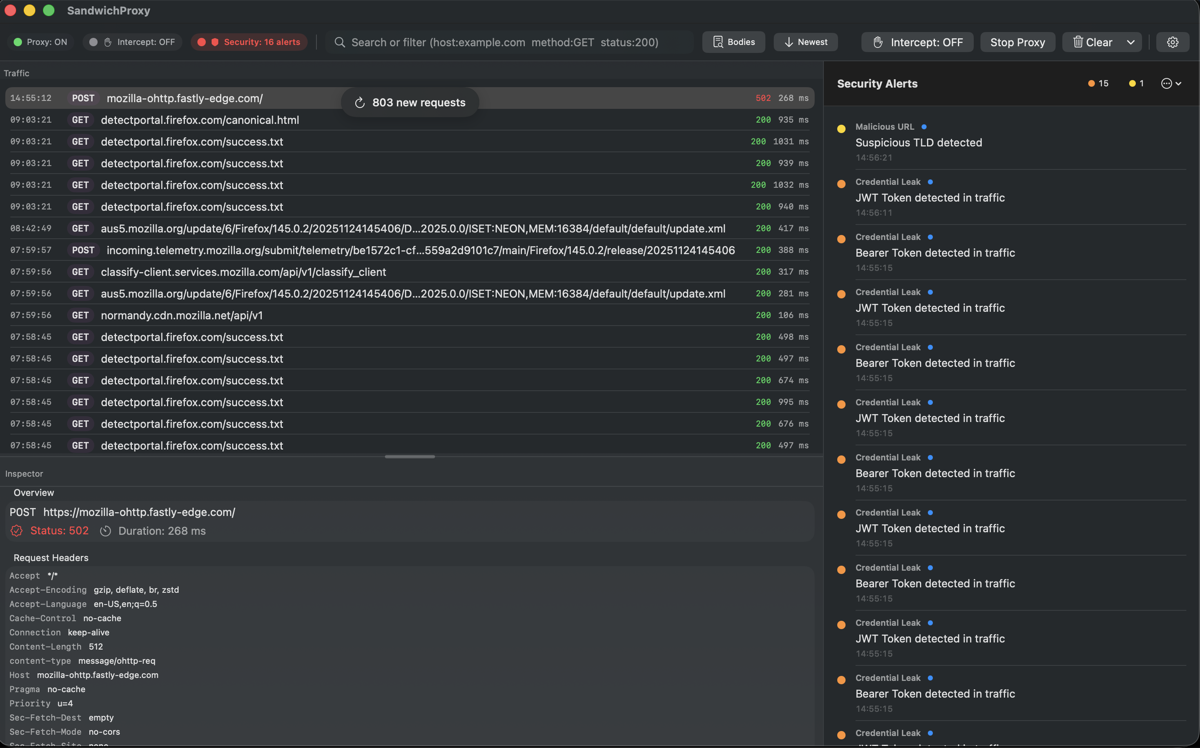The width and height of the screenshot is (1200, 748).
Task: Dismiss the blue unread dot on Malicious URL alert
Action: [x=924, y=127]
